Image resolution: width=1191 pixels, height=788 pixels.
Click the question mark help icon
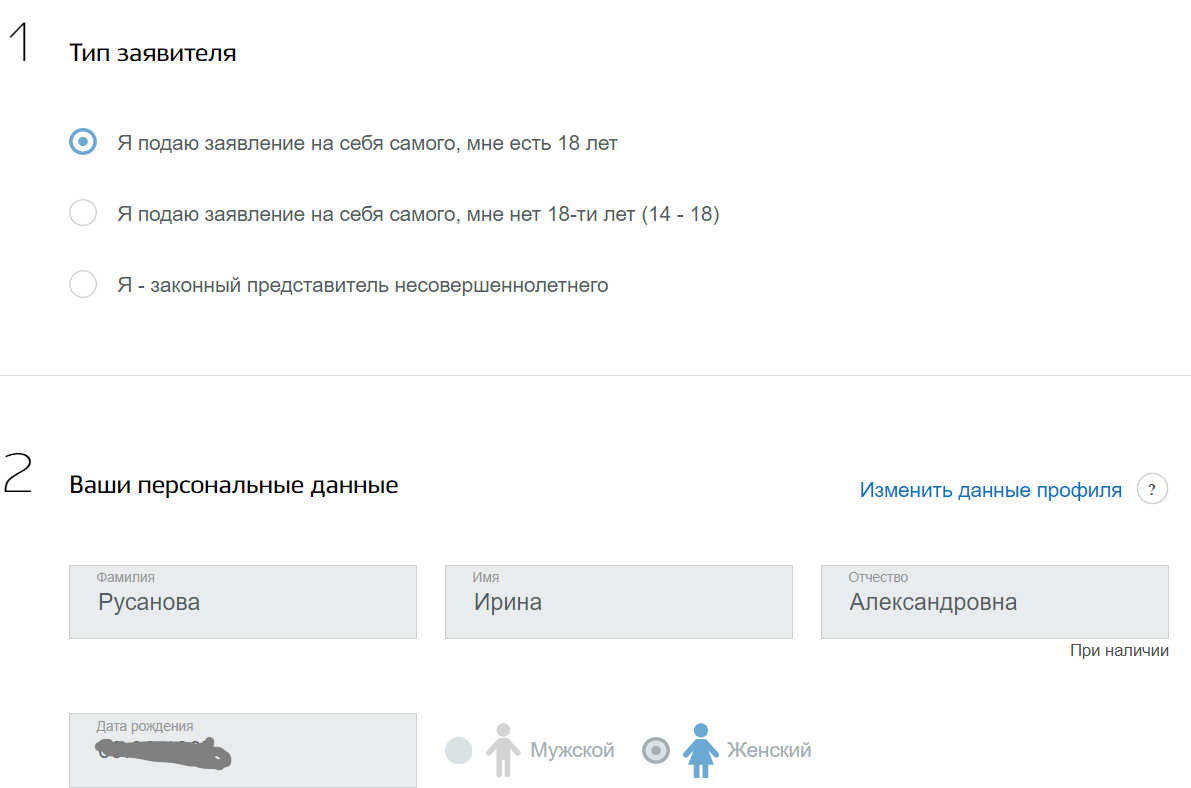coord(1152,489)
